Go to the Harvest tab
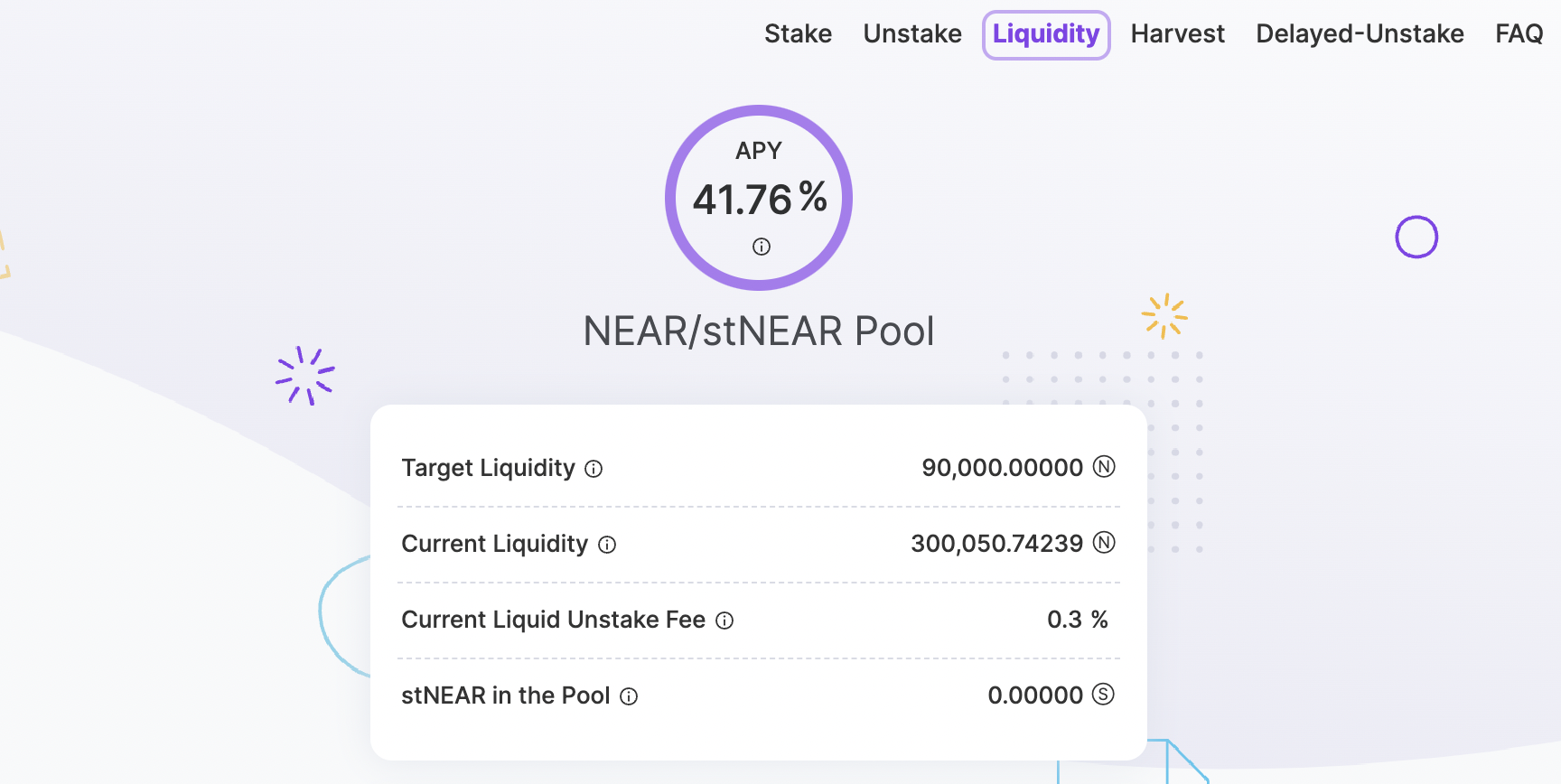Viewport: 1561px width, 784px height. pos(1177,34)
